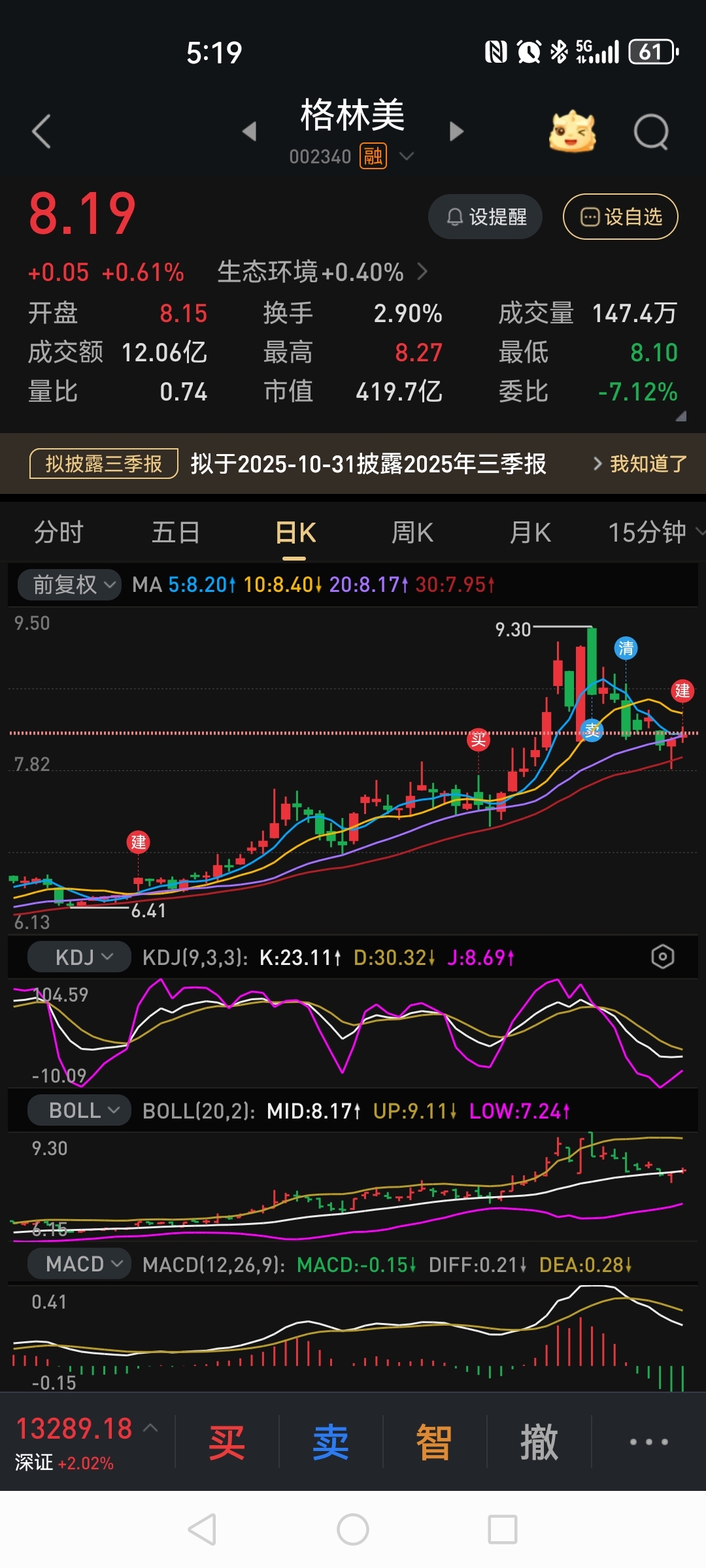Screen dimensions: 706x1568
Task: Tap 委比 -7.12% value
Action: pyautogui.click(x=638, y=392)
